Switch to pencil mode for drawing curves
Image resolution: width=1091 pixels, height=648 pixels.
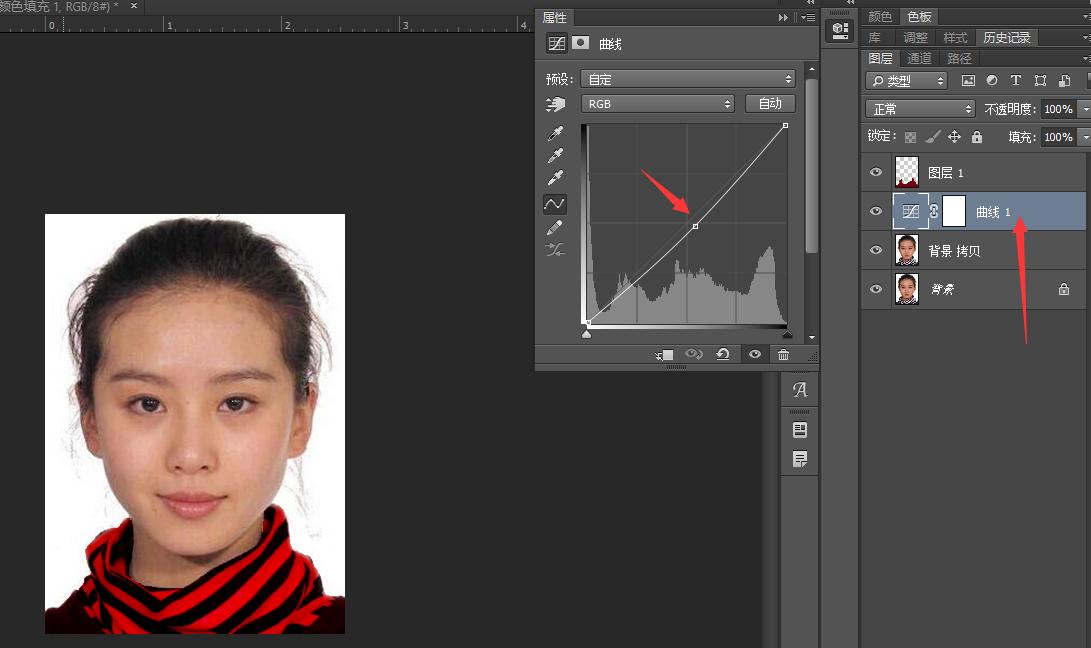click(555, 225)
